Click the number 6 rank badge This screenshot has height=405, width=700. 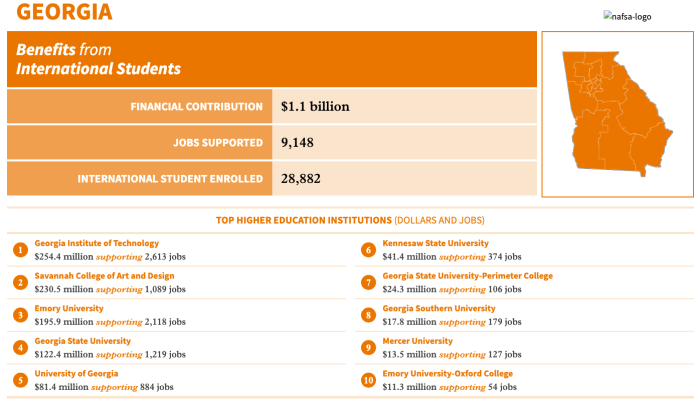coord(368,250)
